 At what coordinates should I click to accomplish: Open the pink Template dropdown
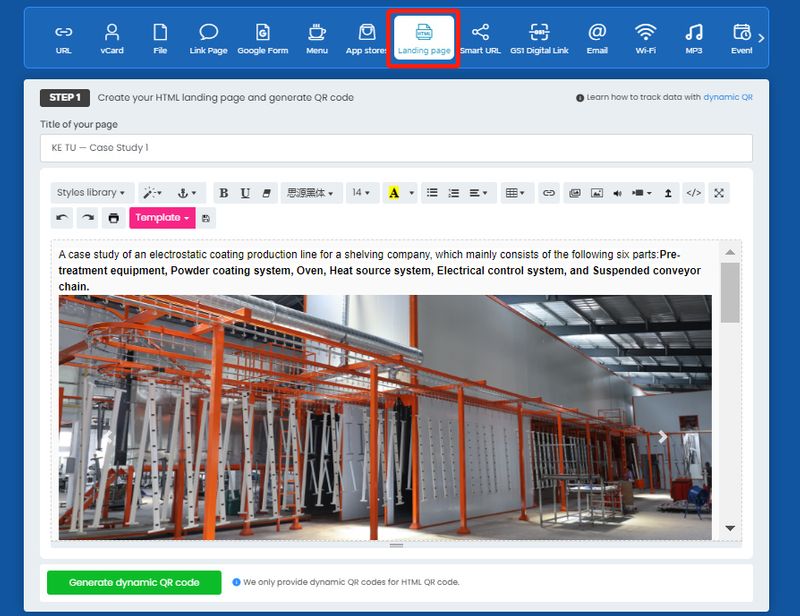coord(161,218)
